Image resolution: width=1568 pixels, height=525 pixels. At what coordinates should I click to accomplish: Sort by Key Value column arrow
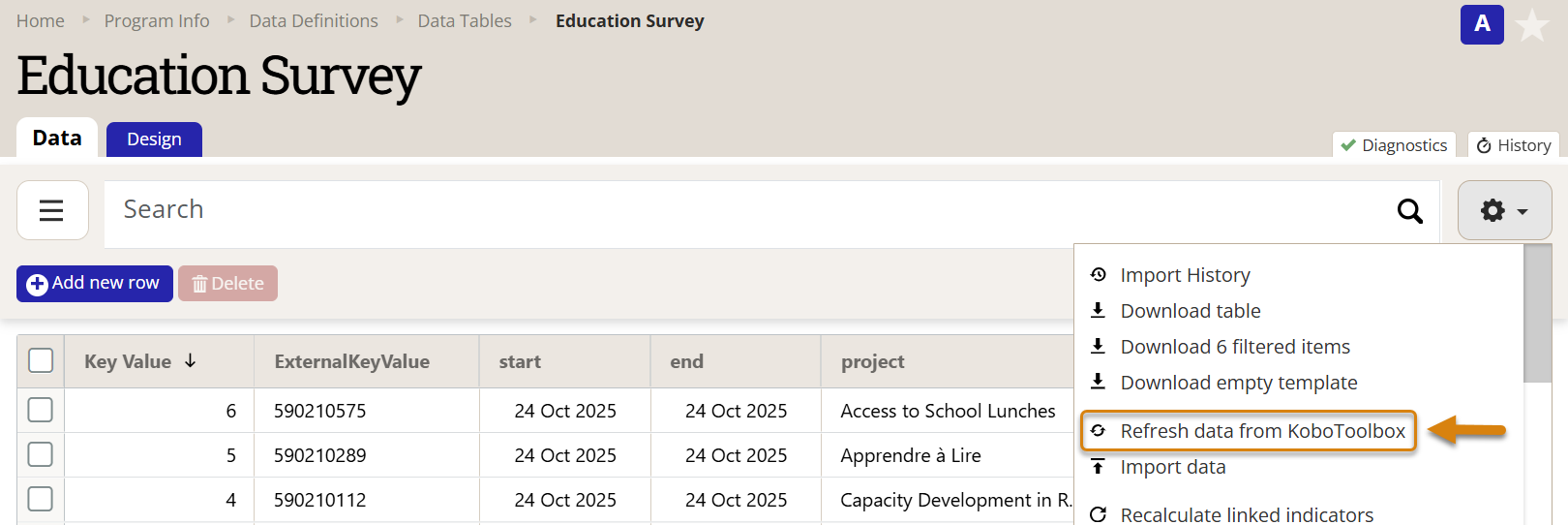[191, 360]
